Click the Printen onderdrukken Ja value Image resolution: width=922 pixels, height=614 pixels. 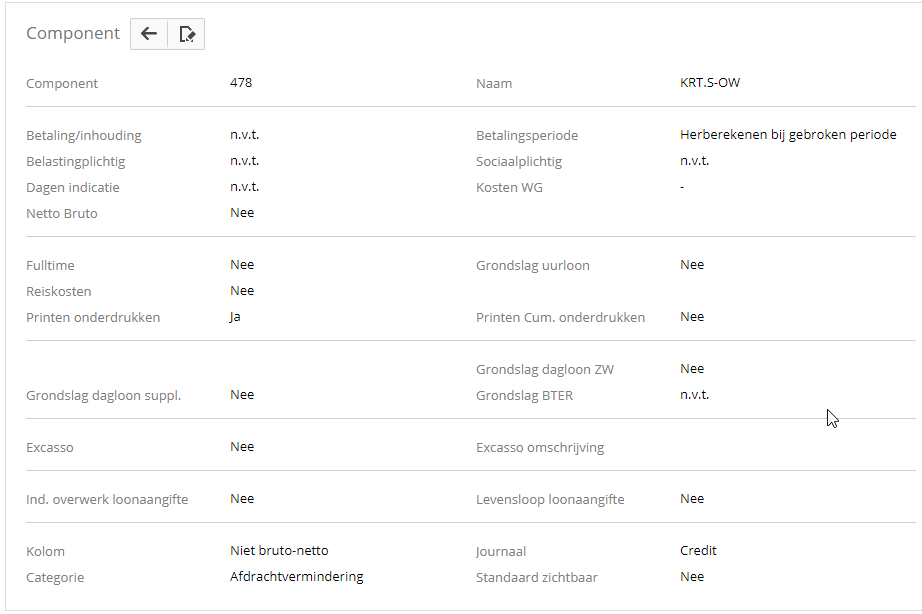236,317
